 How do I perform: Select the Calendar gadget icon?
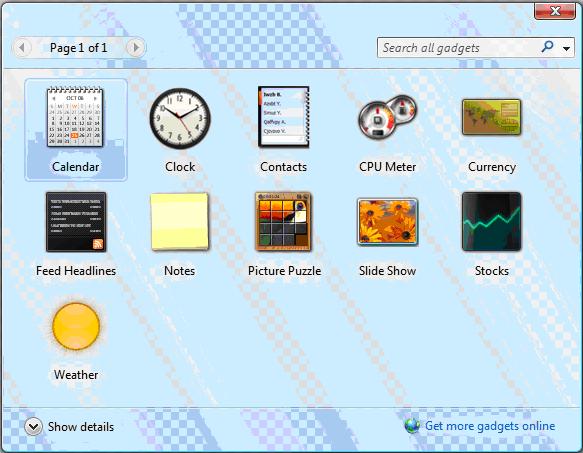coord(75,116)
